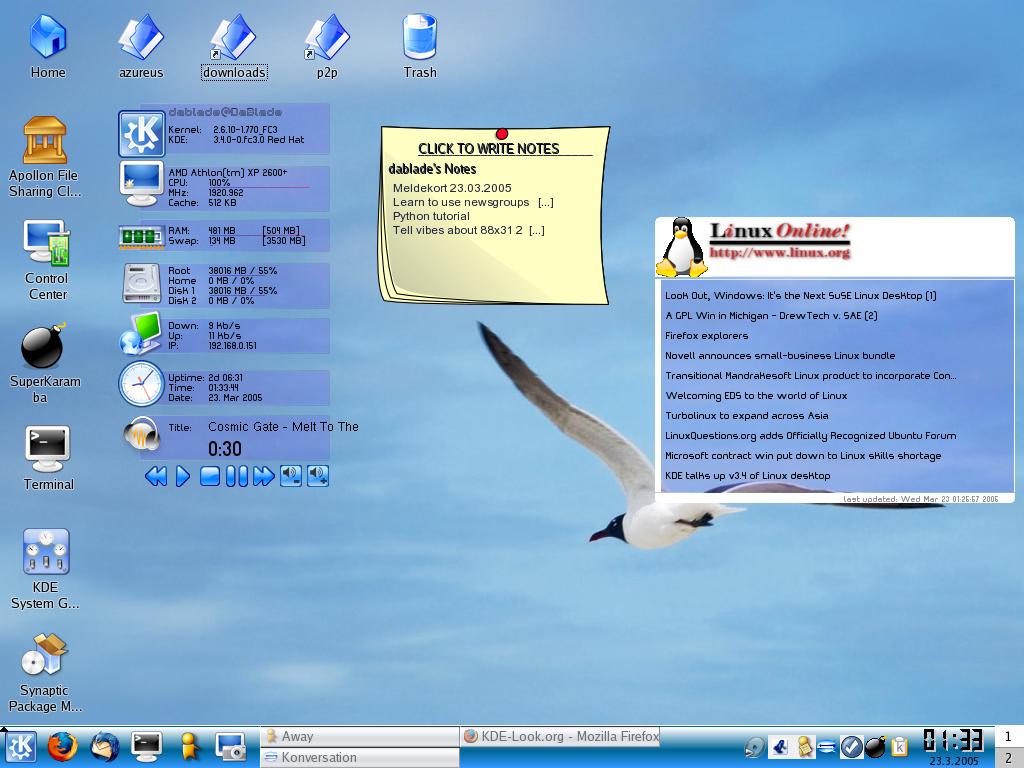Screen dimensions: 1024x768
Task: Launch KDE System Guard icon
Action: tap(45, 568)
